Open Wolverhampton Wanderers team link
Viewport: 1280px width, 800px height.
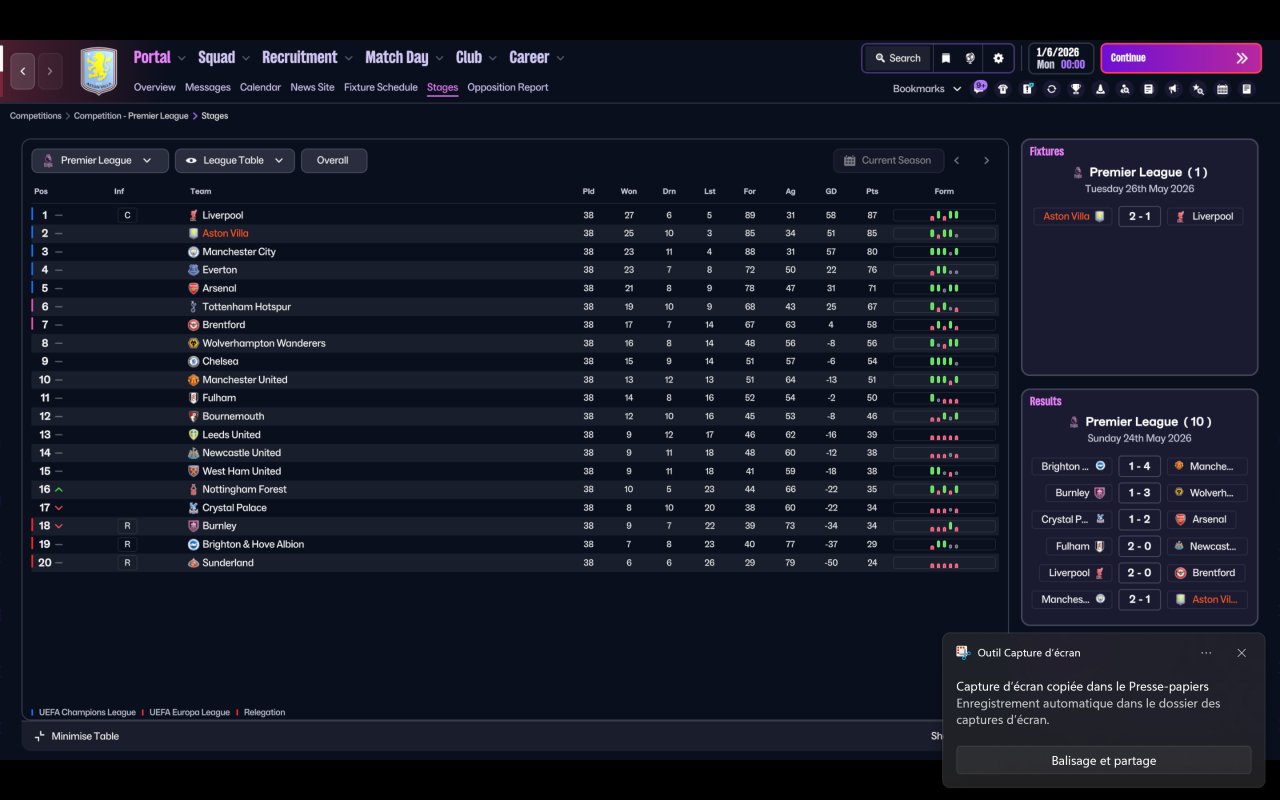(x=264, y=343)
